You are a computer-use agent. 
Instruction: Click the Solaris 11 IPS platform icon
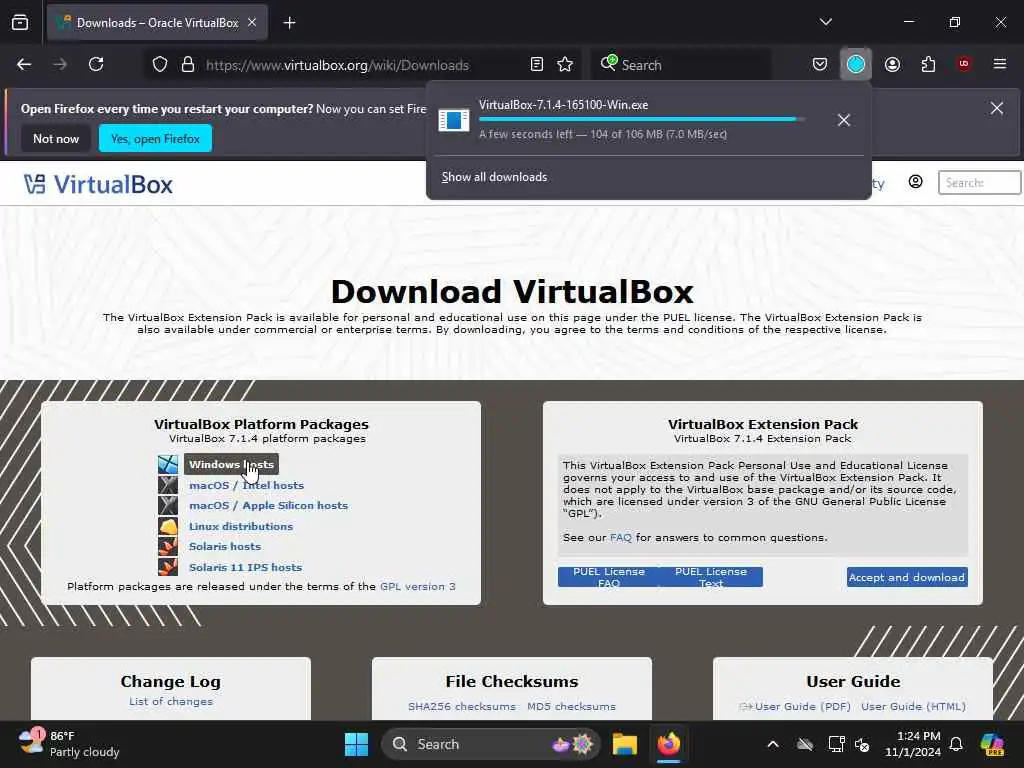click(x=168, y=566)
